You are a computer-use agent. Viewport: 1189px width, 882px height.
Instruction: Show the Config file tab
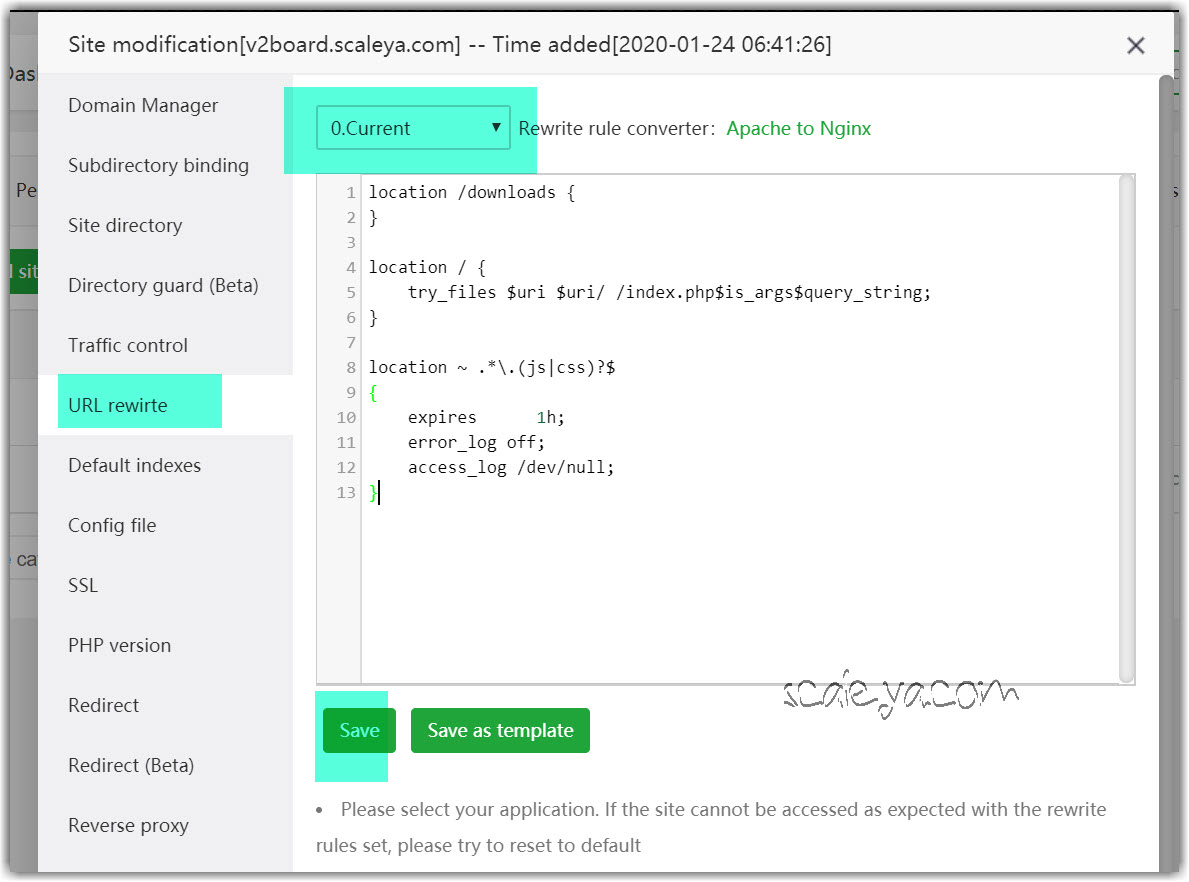click(x=112, y=525)
